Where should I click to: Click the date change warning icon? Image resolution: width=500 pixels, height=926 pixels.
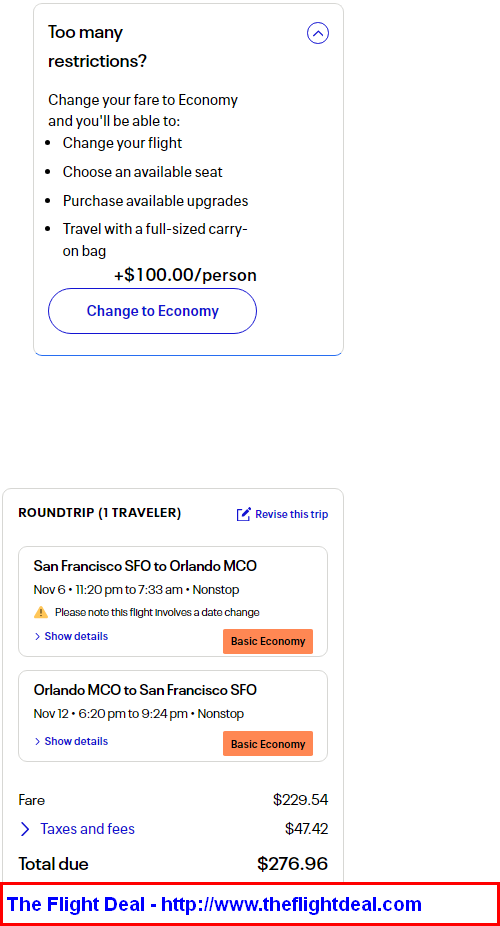click(41, 612)
